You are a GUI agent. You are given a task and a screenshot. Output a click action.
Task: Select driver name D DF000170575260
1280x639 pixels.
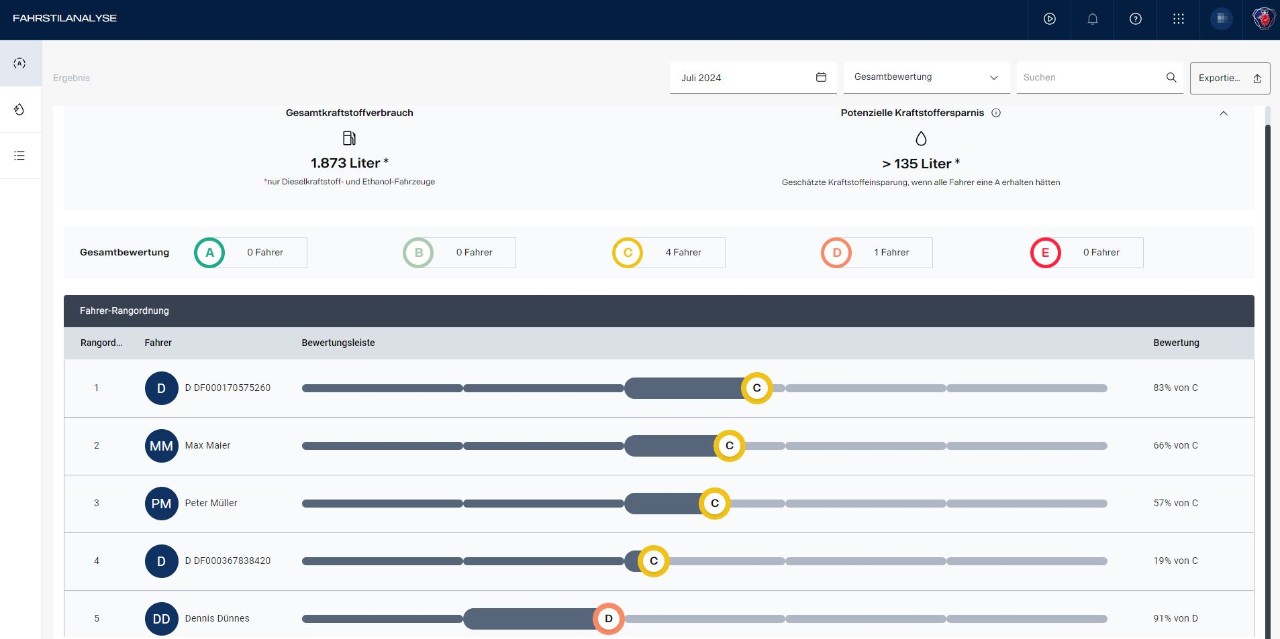(228, 387)
